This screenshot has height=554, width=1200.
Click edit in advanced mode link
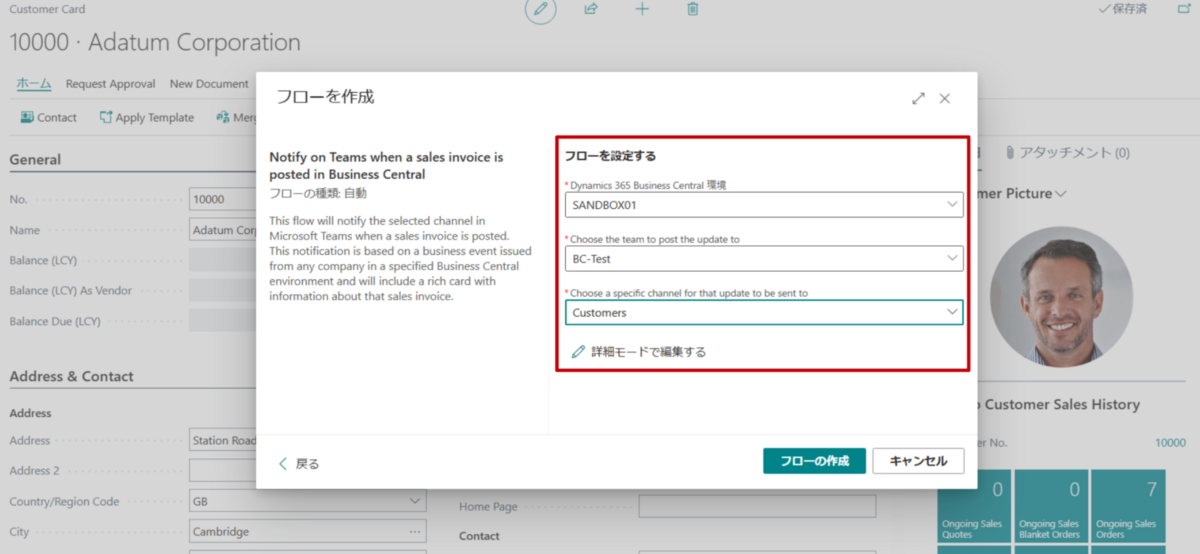coord(638,352)
